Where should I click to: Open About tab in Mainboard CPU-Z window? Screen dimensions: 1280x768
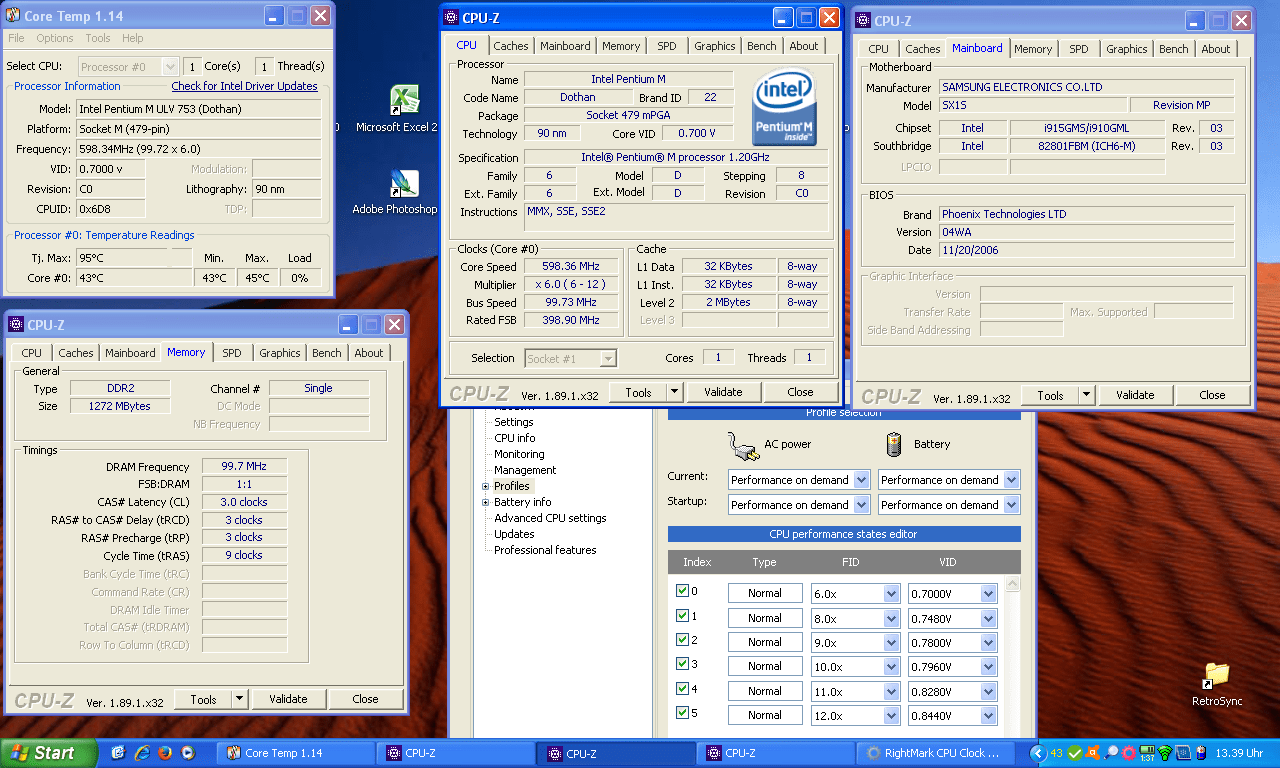tap(1216, 49)
